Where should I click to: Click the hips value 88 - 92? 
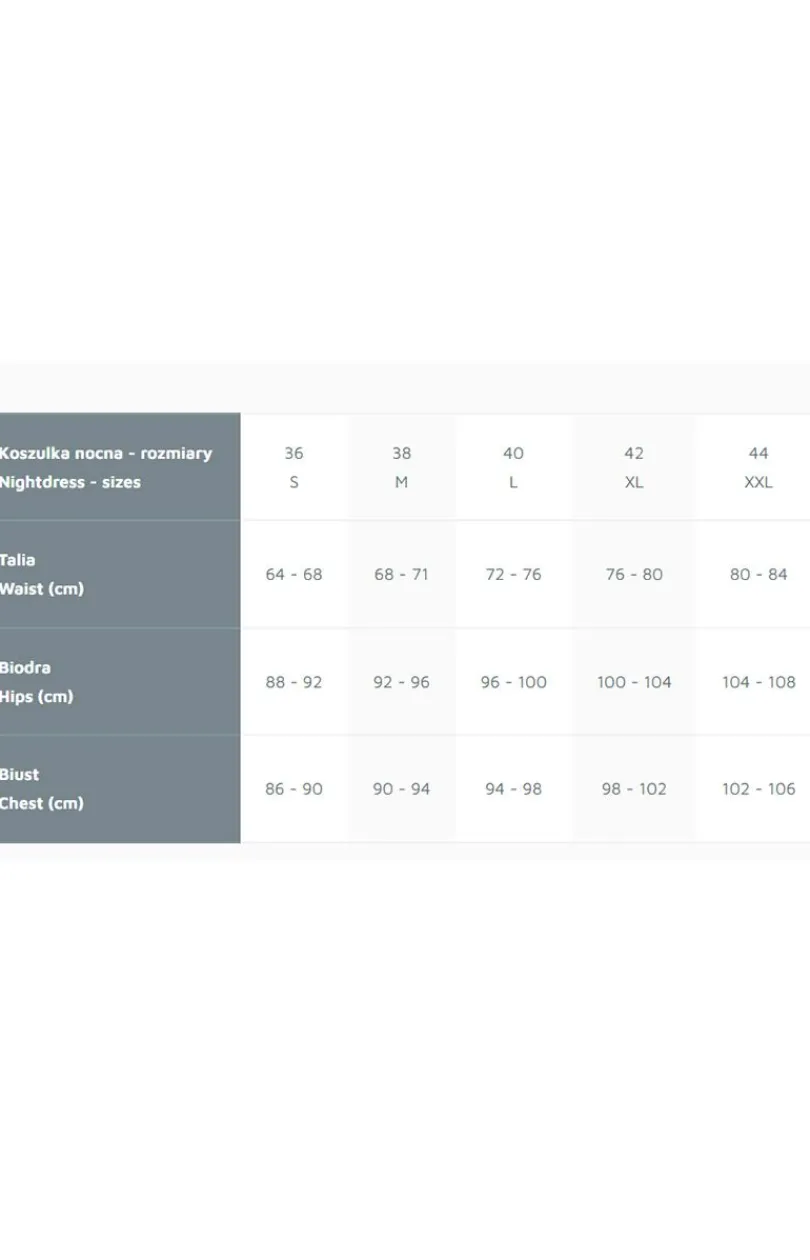(294, 682)
